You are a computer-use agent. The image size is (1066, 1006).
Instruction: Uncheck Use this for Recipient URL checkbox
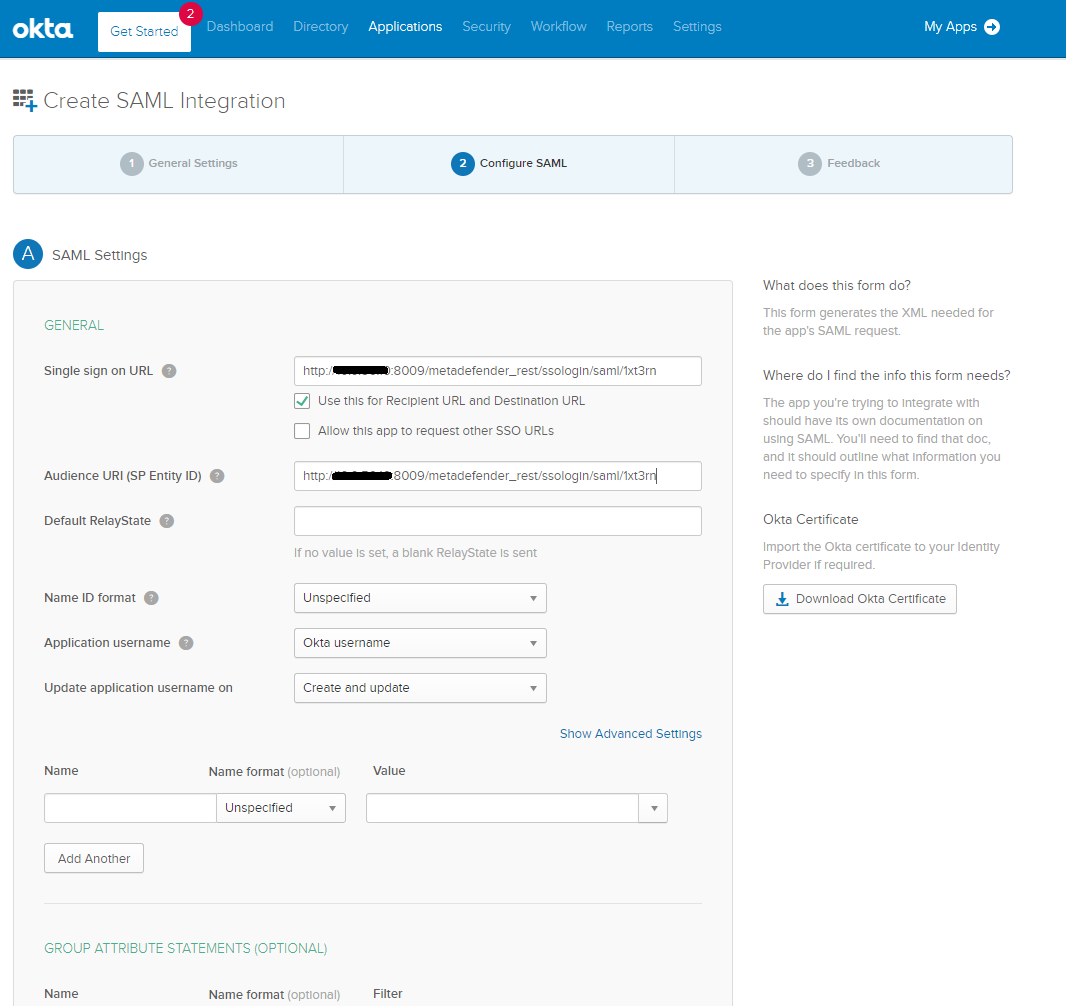[302, 401]
